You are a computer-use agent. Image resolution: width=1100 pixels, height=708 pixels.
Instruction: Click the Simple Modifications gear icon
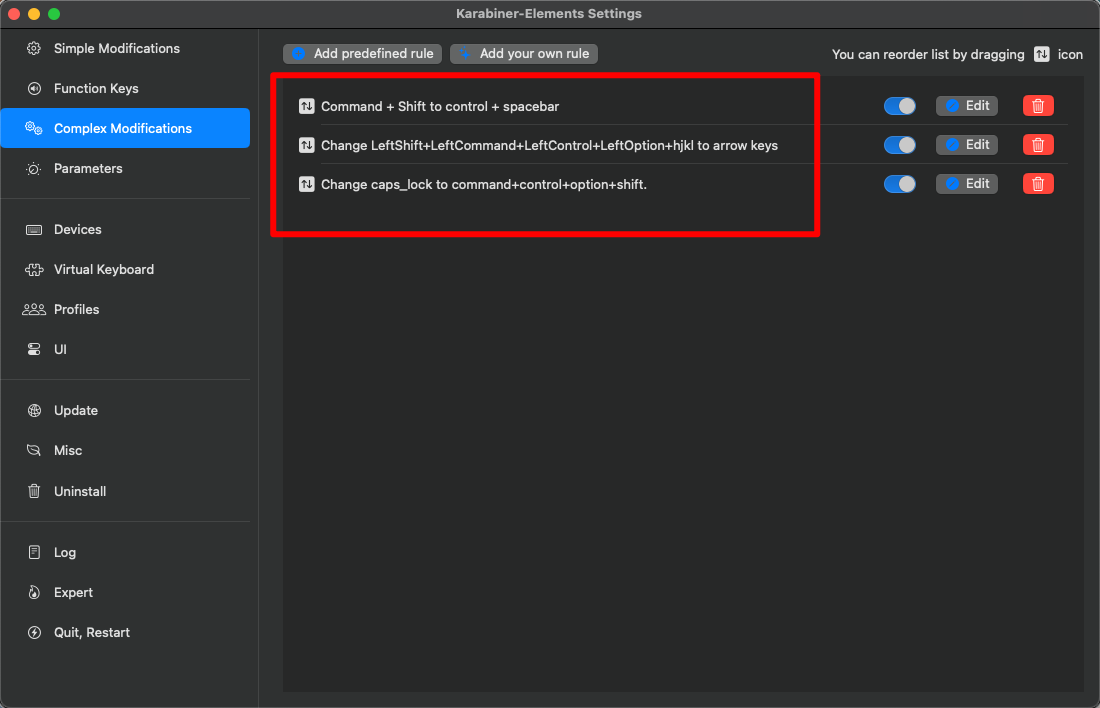click(x=34, y=48)
